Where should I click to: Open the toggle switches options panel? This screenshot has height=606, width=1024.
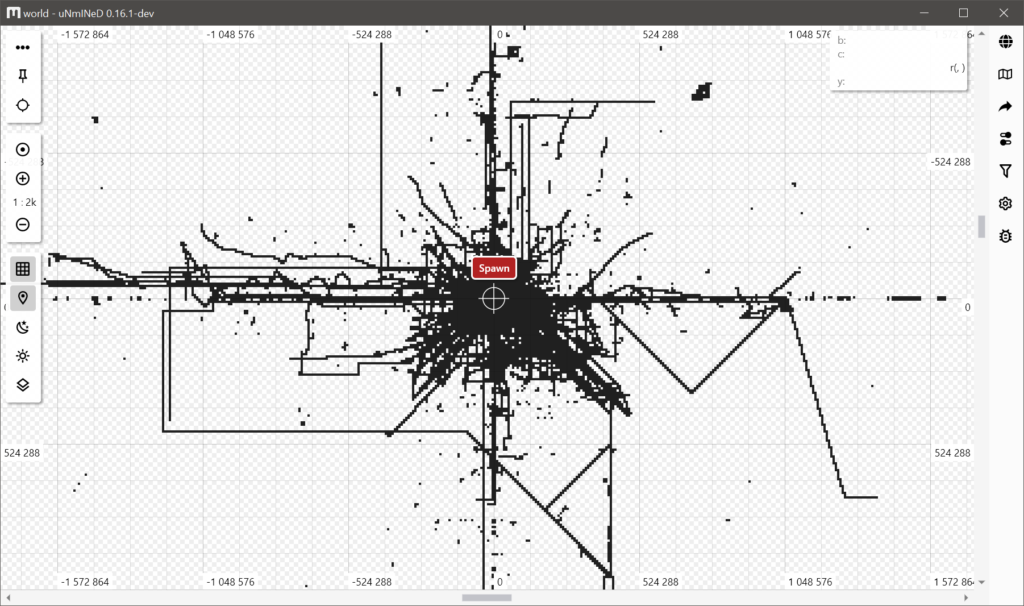pos(1006,139)
